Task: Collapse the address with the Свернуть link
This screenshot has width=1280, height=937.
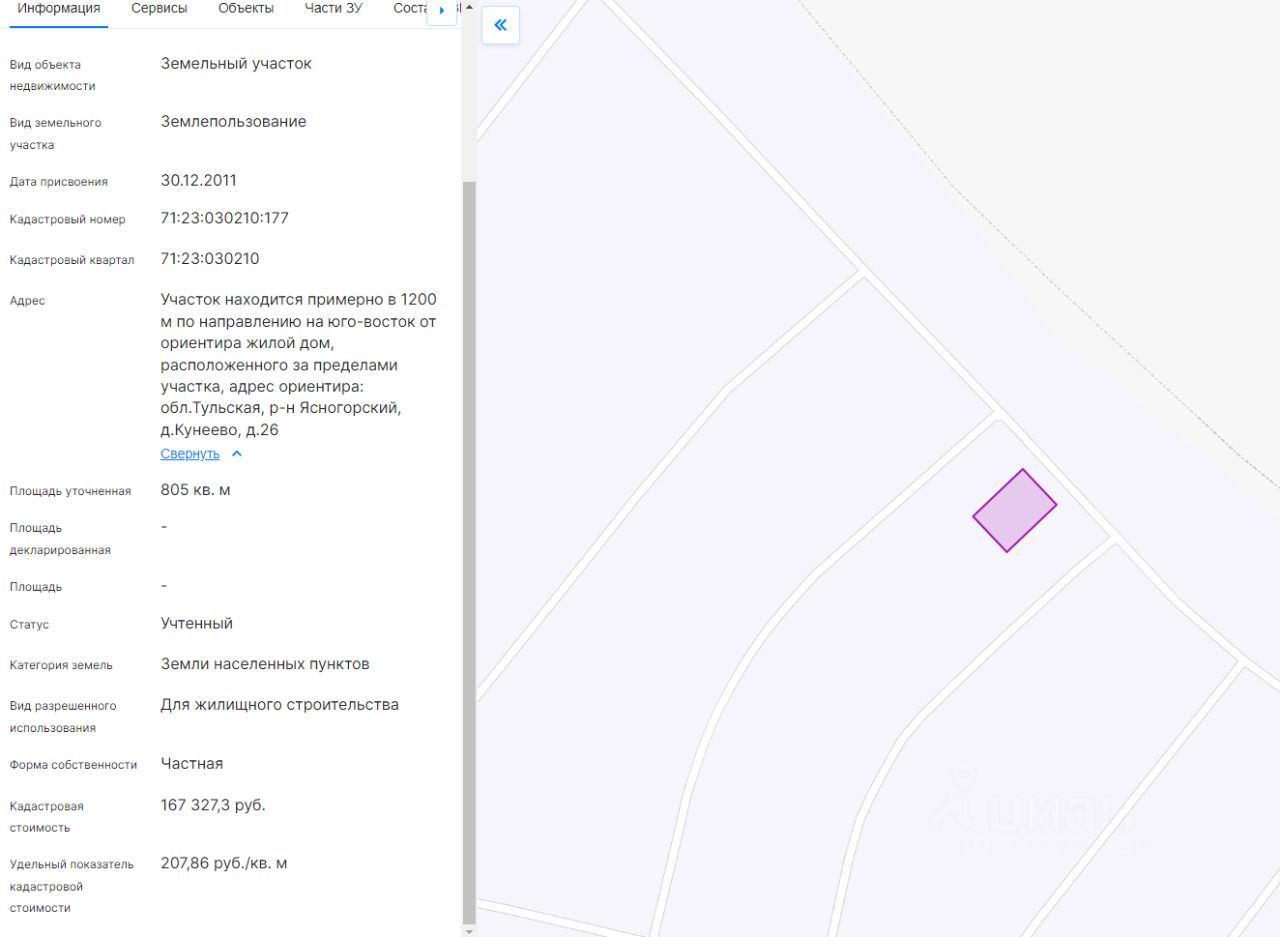Action: [x=190, y=454]
